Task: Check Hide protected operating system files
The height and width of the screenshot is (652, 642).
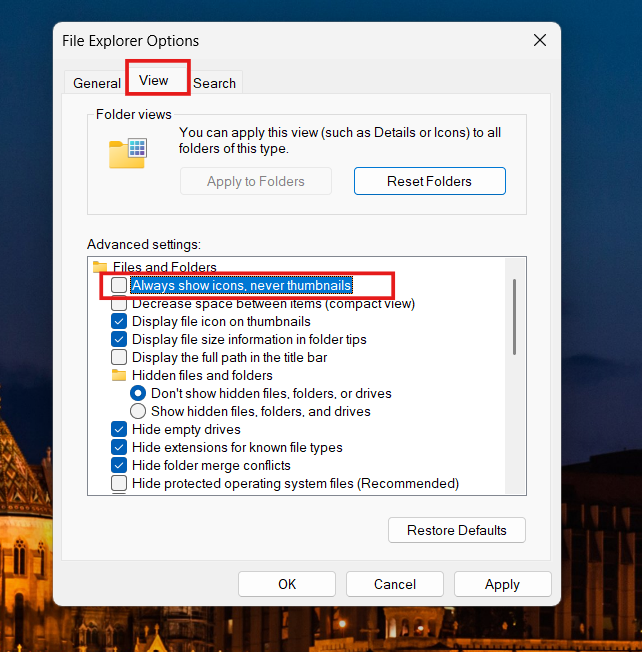Action: point(119,483)
